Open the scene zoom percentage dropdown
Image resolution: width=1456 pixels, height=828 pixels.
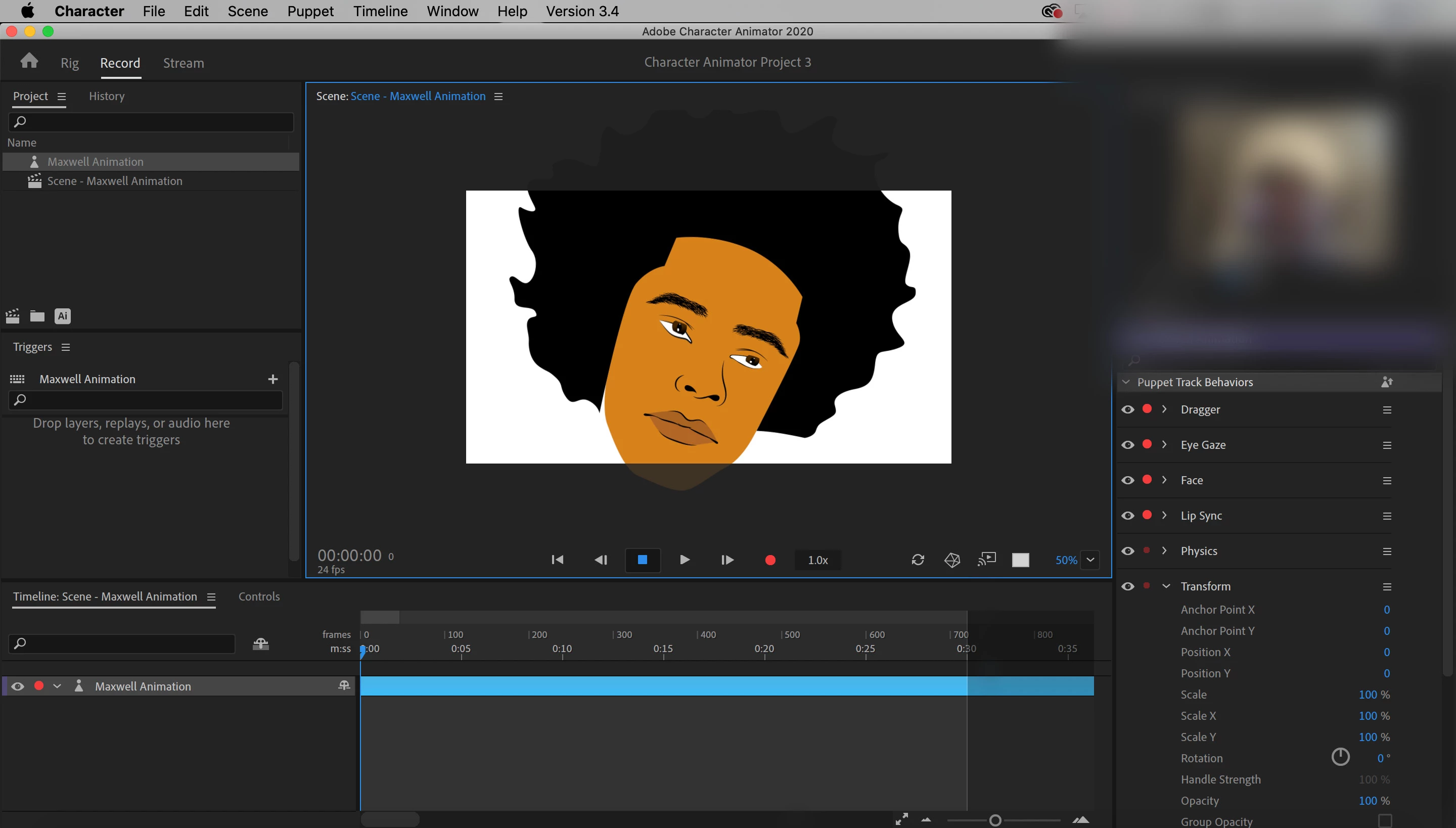click(1090, 560)
